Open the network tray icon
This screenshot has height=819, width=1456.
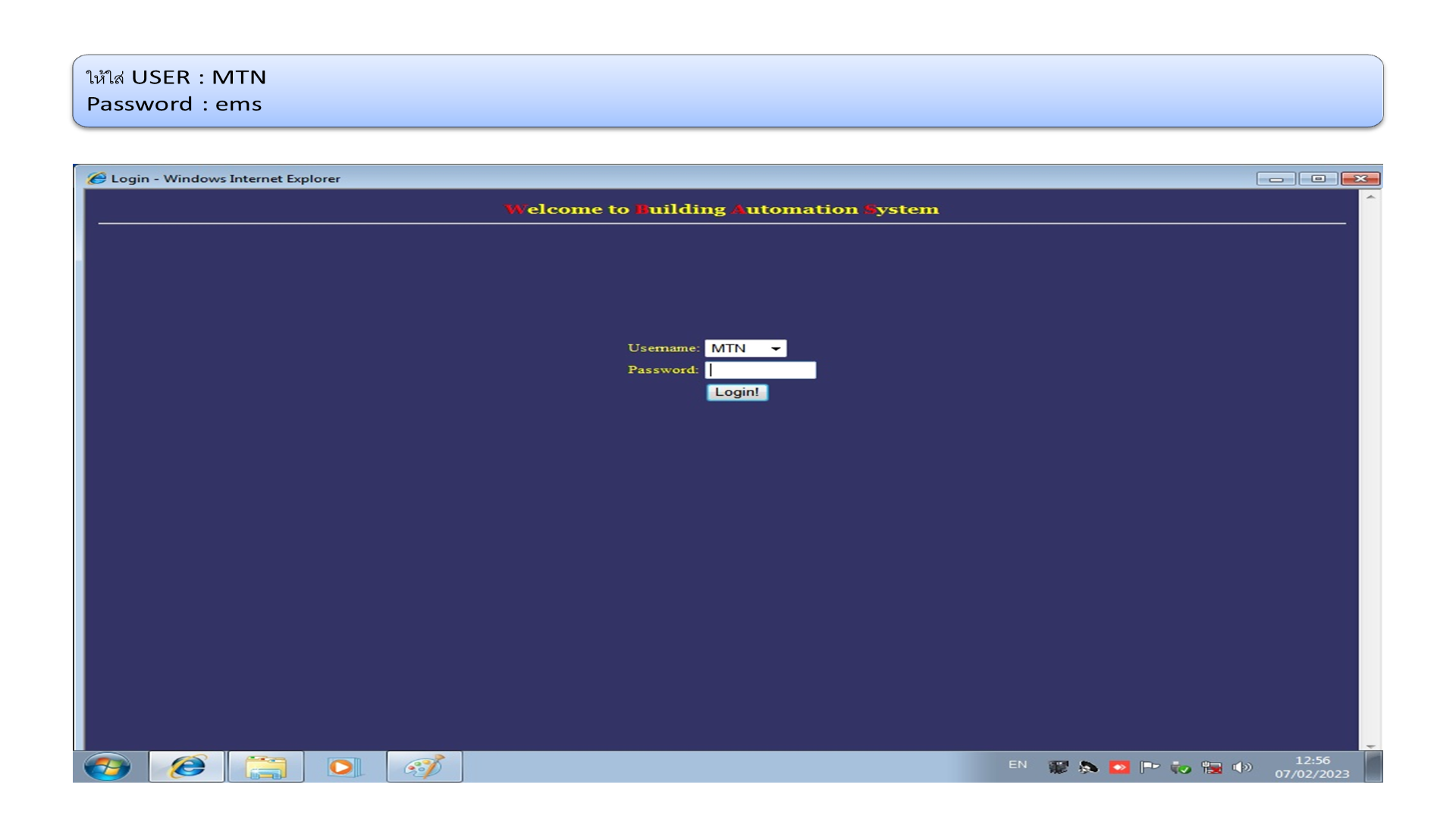tap(1212, 767)
